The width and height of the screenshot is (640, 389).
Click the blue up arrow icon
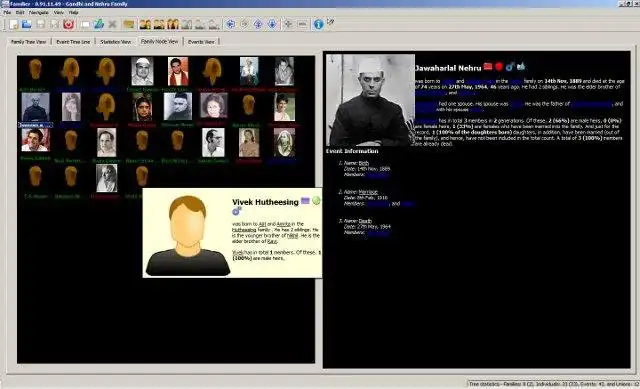(x=258, y=24)
